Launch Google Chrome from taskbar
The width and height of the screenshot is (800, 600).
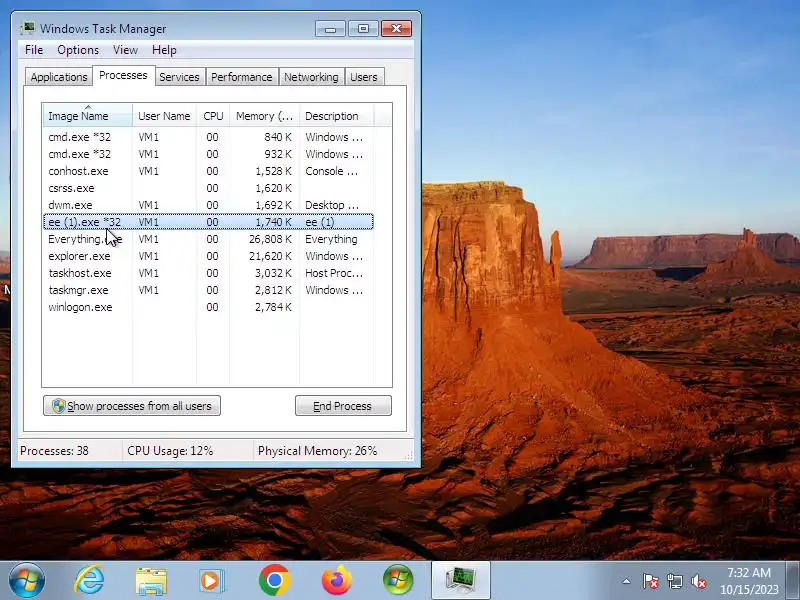click(274, 581)
